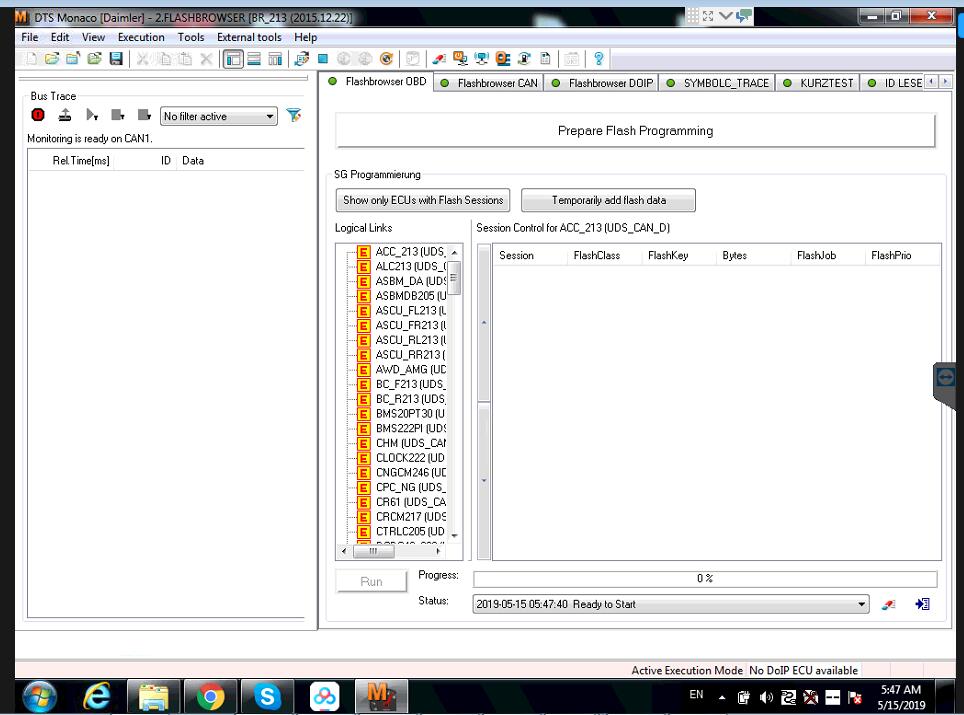This screenshot has height=715, width=964.
Task: Switch to the KURZTEST tab
Action: (819, 83)
